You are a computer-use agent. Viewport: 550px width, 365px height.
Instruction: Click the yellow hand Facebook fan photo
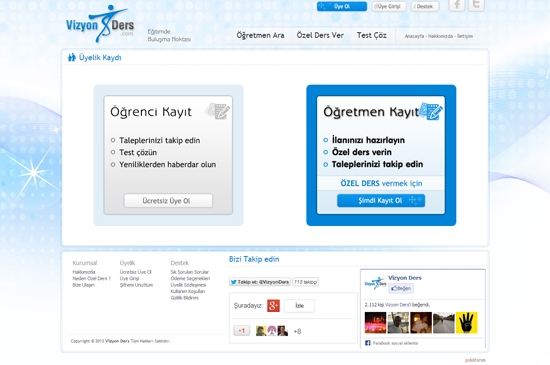tap(467, 323)
